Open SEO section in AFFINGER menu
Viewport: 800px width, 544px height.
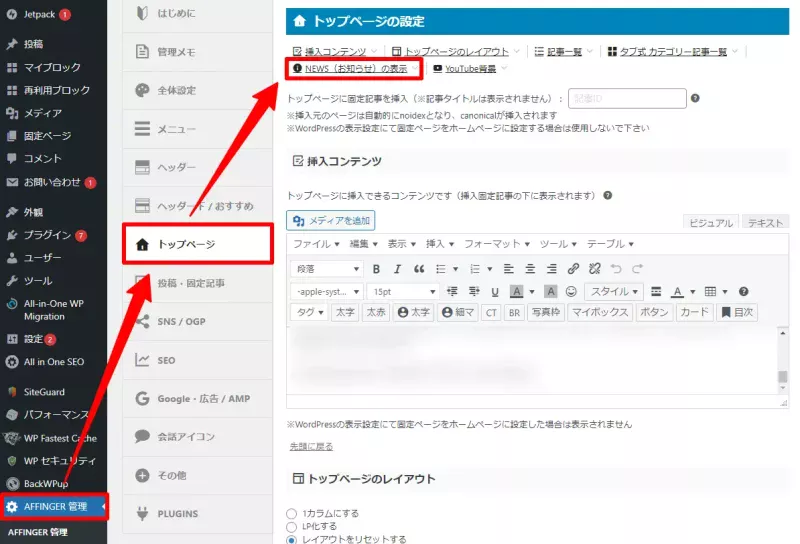197,360
